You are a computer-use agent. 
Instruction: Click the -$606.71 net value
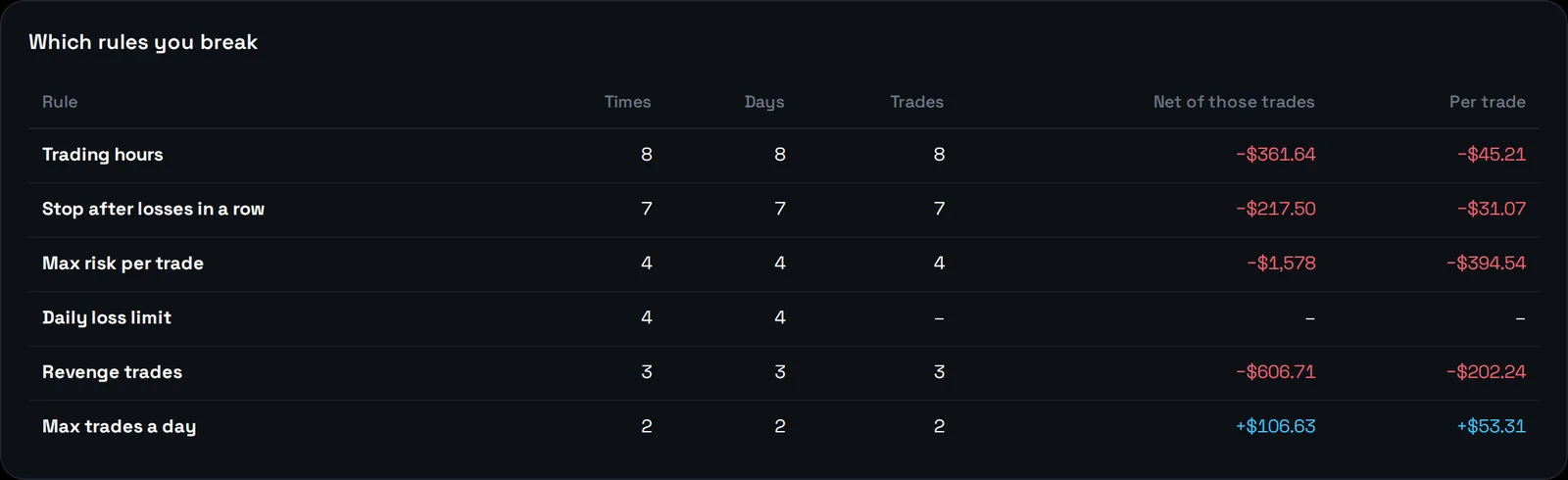coord(1275,372)
